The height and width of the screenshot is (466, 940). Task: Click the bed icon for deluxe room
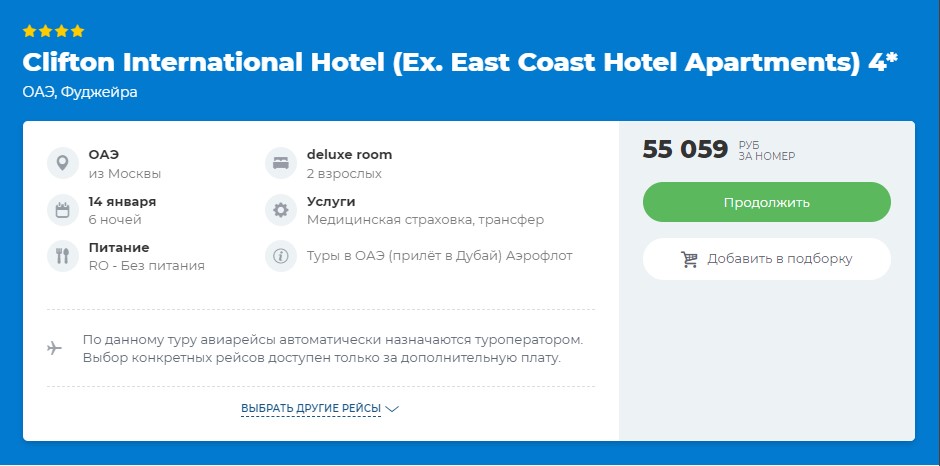click(281, 163)
